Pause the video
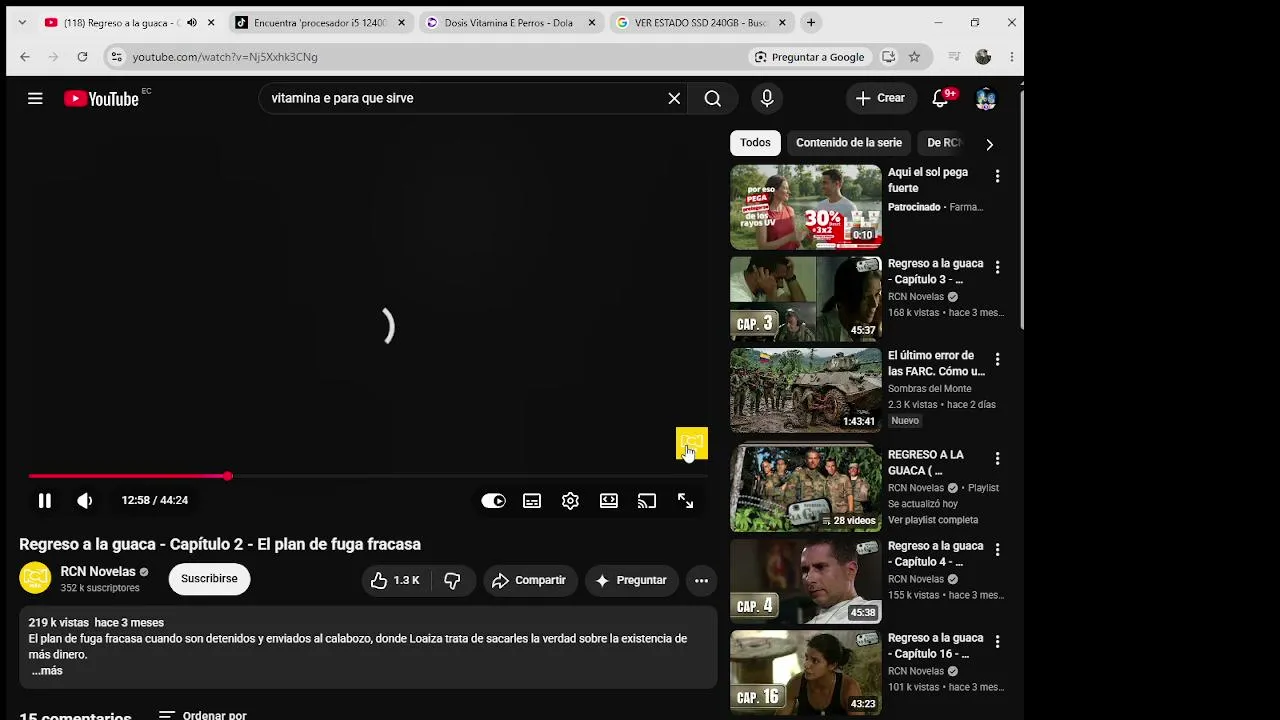This screenshot has height=720, width=1280. (45, 500)
